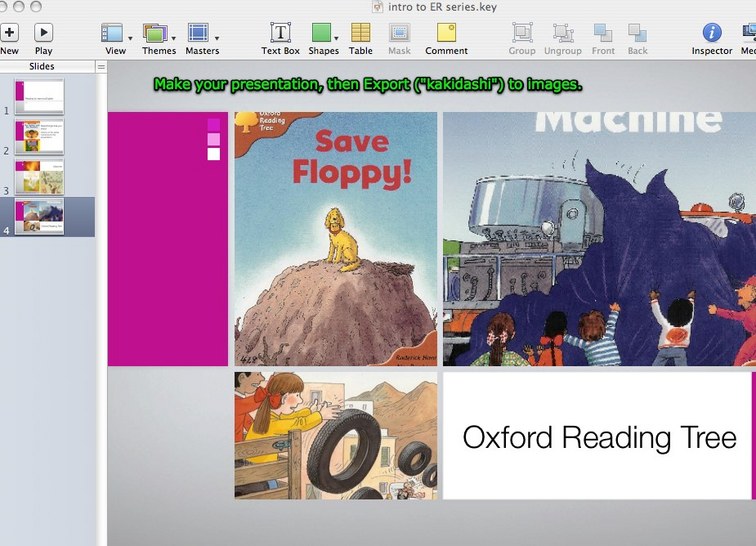Click the New slide plus button
The width and height of the screenshot is (756, 546).
pyautogui.click(x=9, y=33)
